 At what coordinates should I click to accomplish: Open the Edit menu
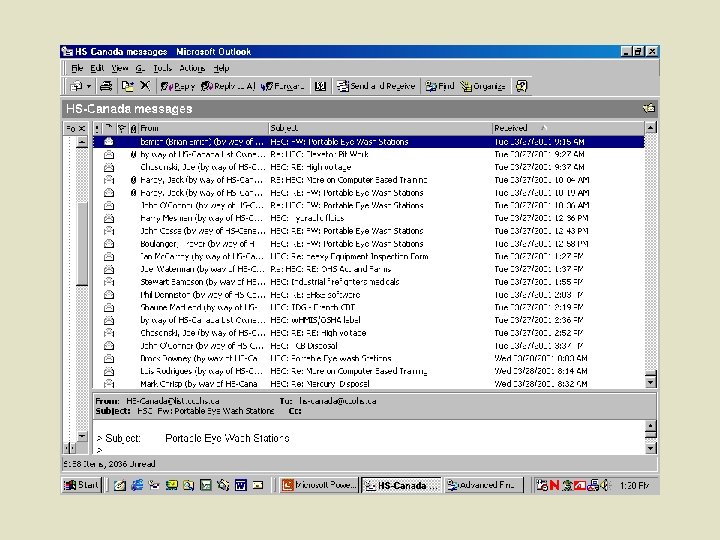[97, 68]
